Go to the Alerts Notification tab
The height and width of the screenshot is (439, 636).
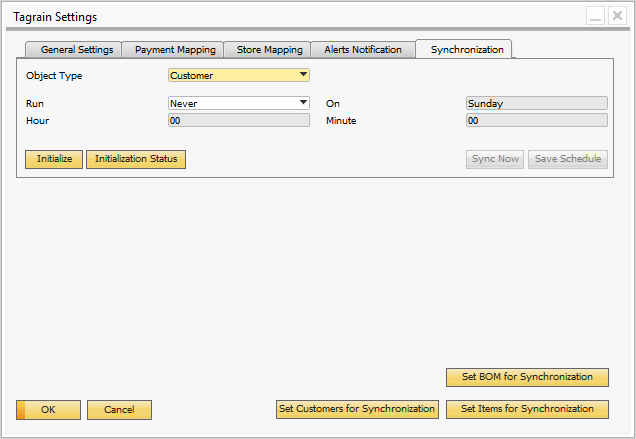[362, 50]
